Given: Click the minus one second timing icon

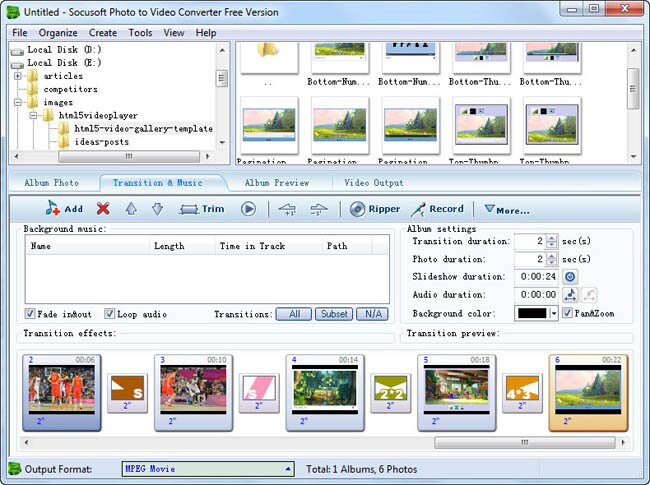Looking at the screenshot, I should 319,209.
